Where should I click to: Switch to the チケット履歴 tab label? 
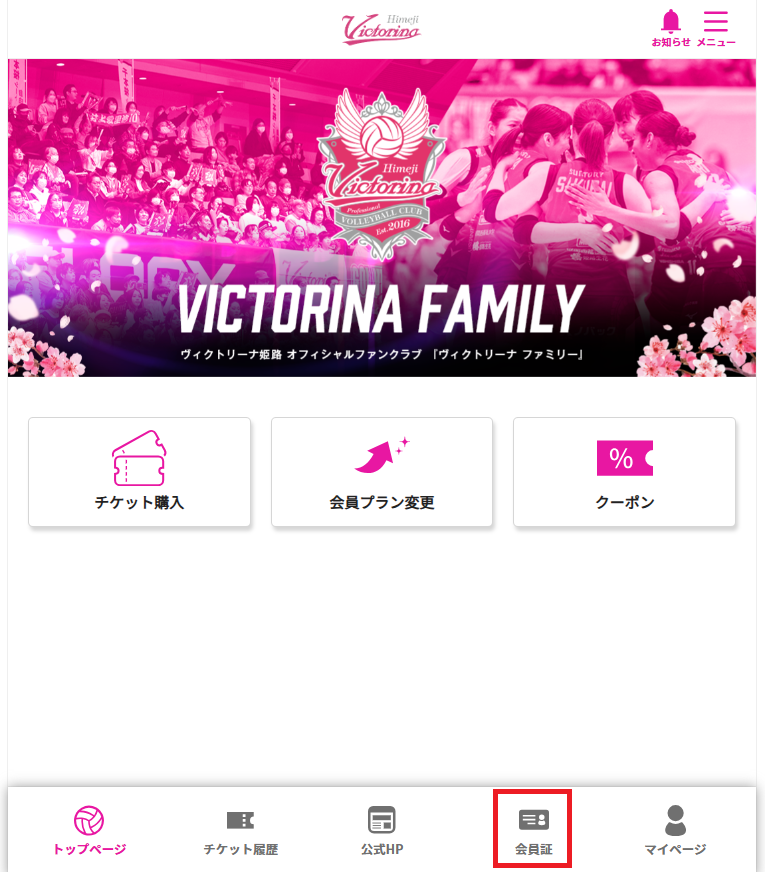240,849
